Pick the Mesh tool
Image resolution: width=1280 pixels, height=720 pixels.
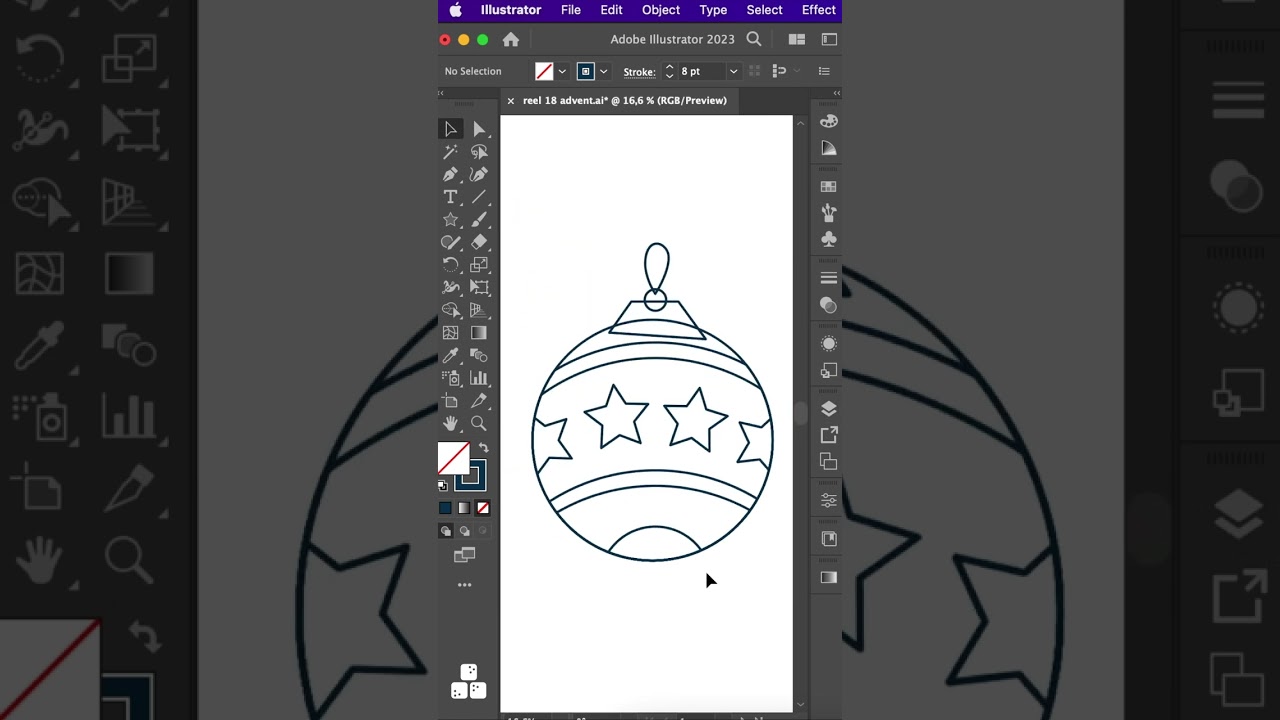point(451,333)
